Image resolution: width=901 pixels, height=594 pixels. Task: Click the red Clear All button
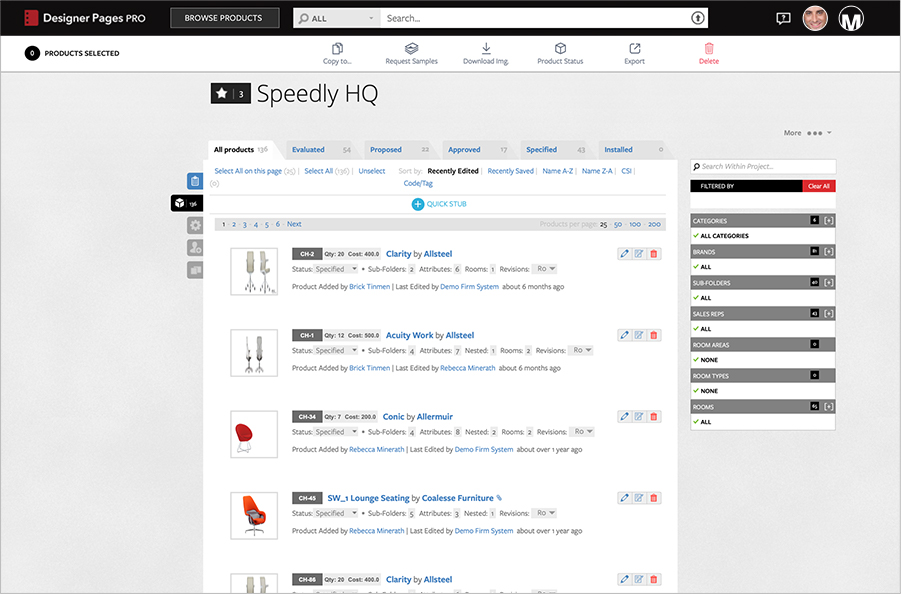819,186
